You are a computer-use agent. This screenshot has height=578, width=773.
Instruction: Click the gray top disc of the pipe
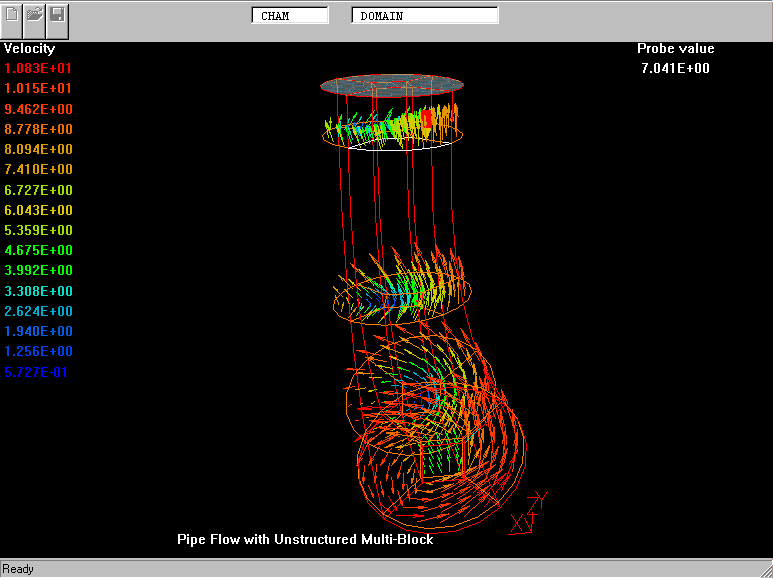tap(391, 84)
